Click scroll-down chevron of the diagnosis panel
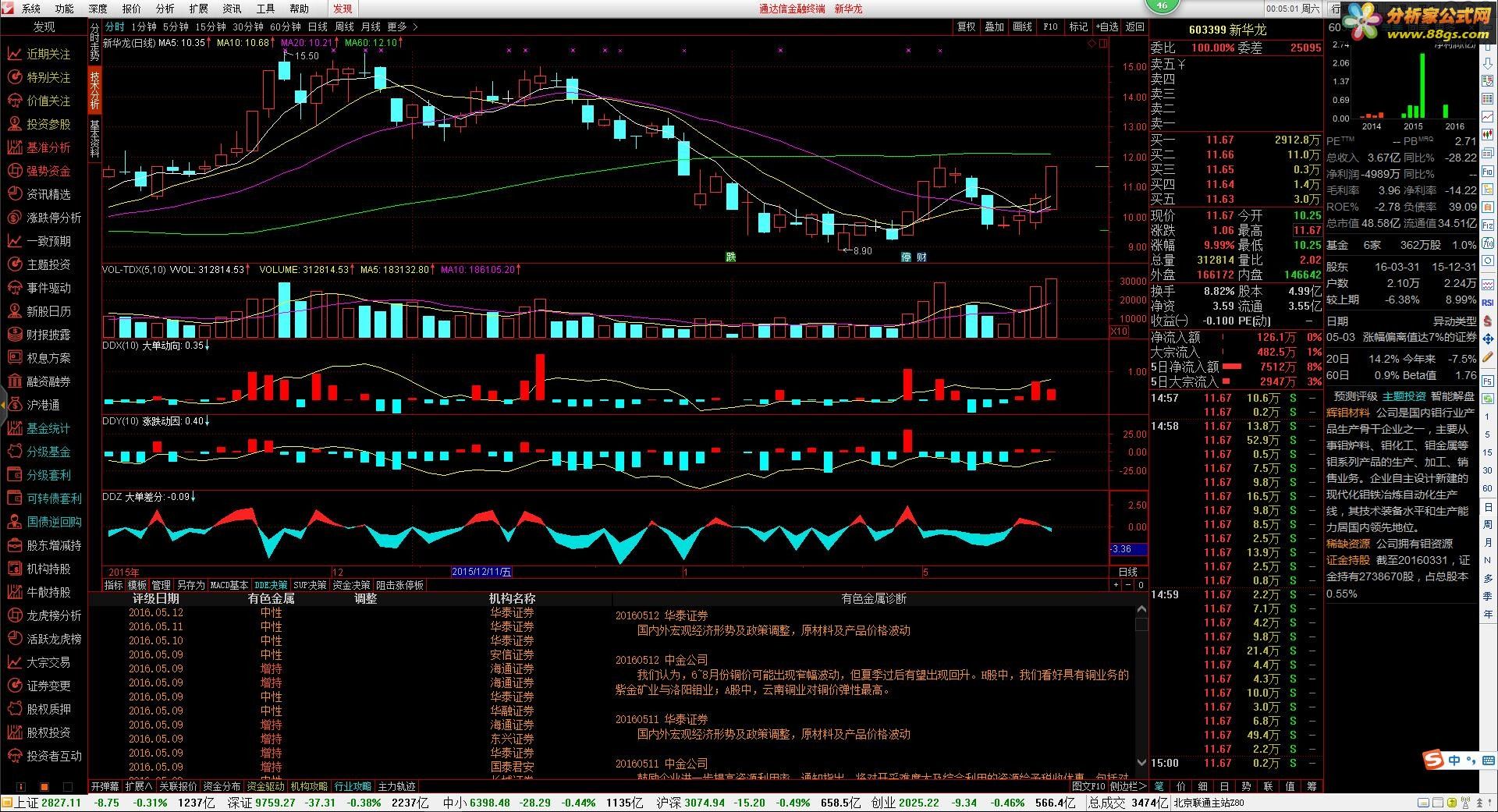The image size is (1498, 812). point(1141,762)
